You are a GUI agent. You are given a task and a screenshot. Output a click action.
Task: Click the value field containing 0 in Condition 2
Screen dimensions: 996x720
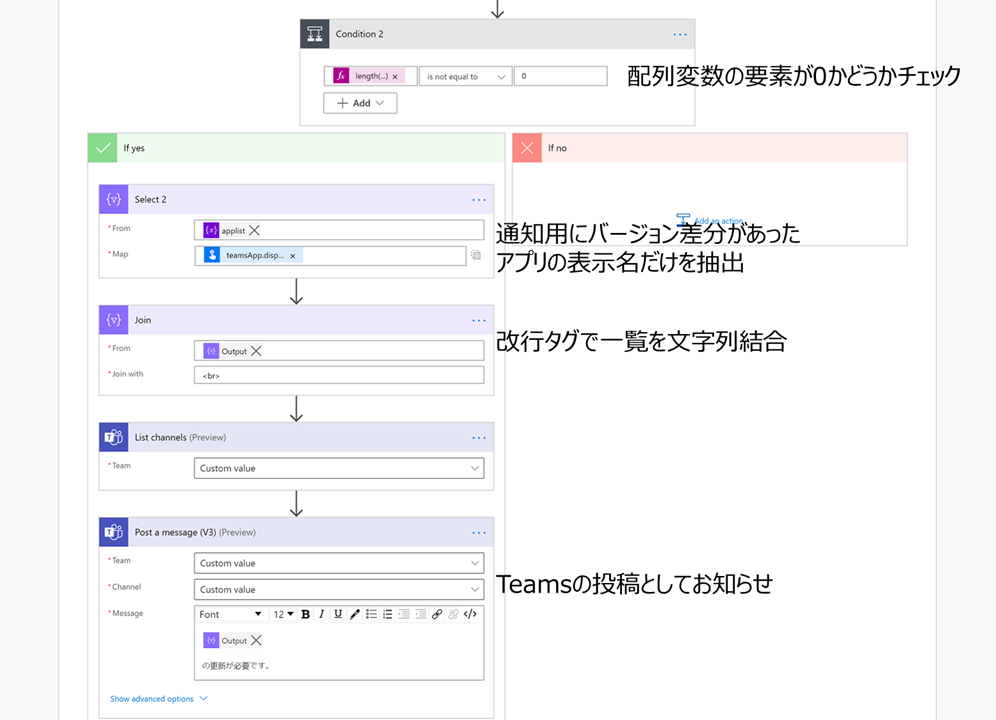pos(560,75)
